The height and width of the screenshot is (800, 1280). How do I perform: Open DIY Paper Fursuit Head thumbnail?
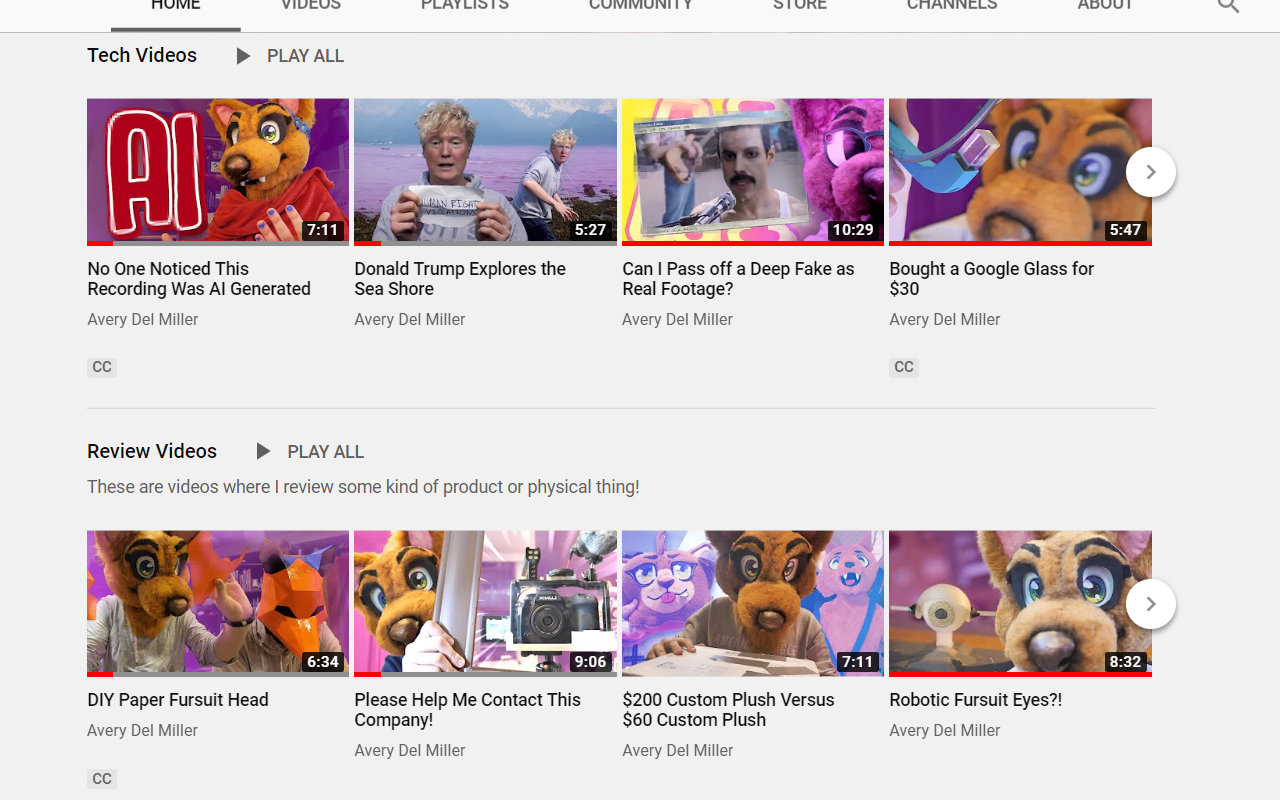(218, 603)
